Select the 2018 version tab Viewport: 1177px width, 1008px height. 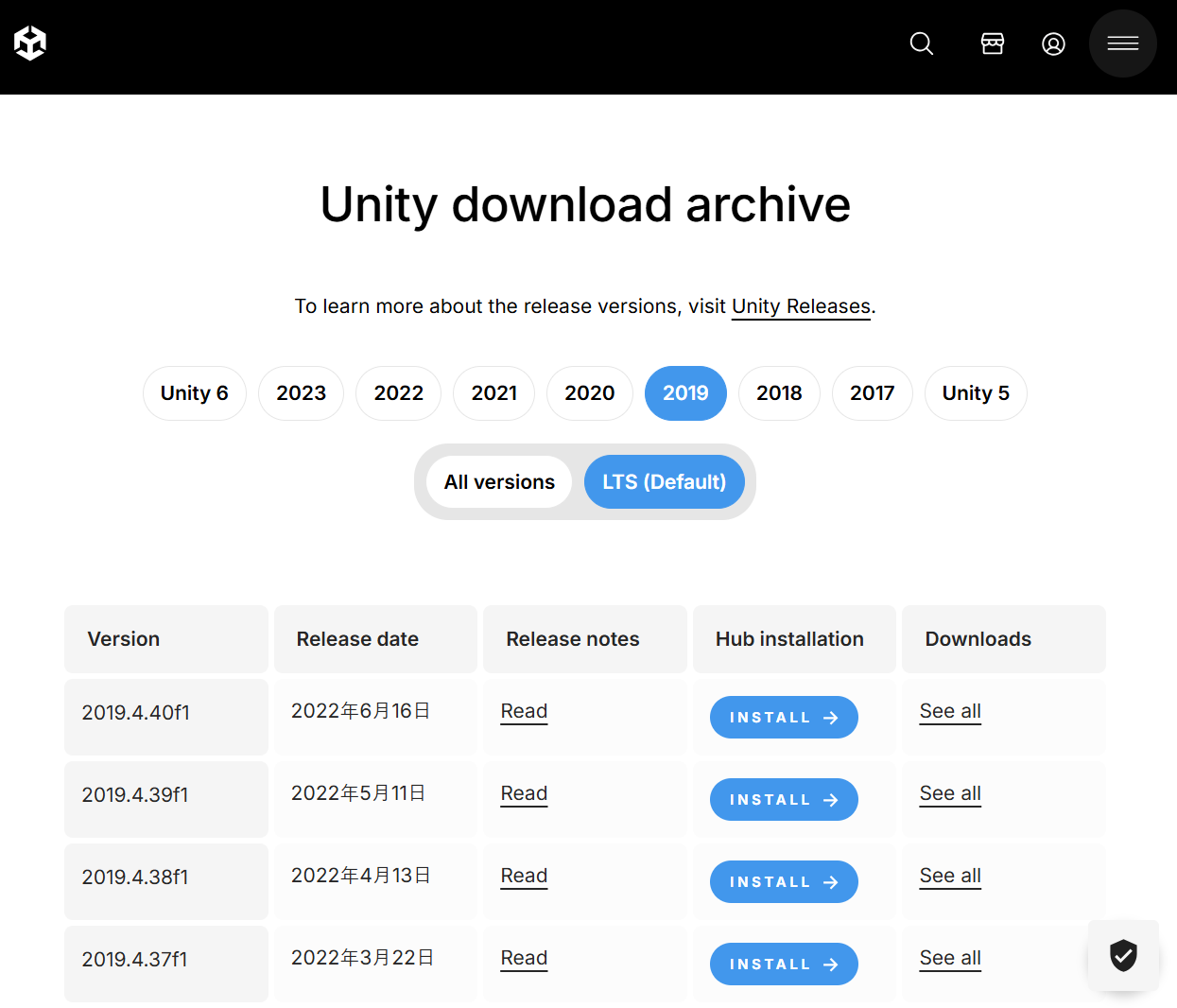point(779,393)
